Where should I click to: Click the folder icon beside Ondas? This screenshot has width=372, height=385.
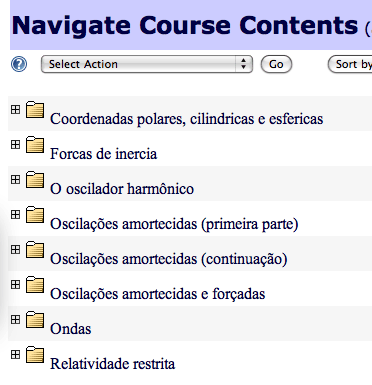35,320
